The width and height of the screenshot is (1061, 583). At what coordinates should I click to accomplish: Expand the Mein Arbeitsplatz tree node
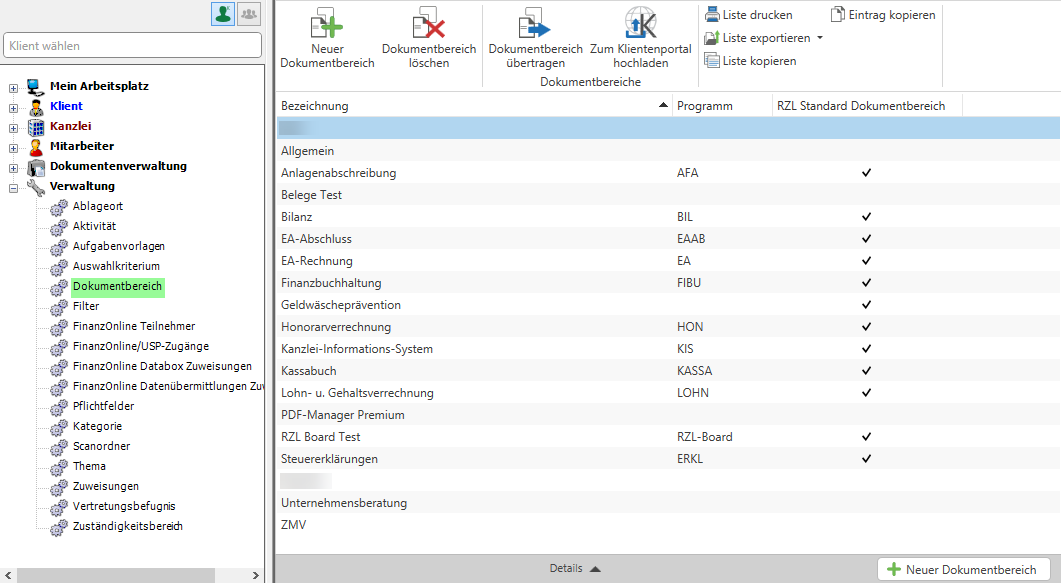(x=13, y=87)
